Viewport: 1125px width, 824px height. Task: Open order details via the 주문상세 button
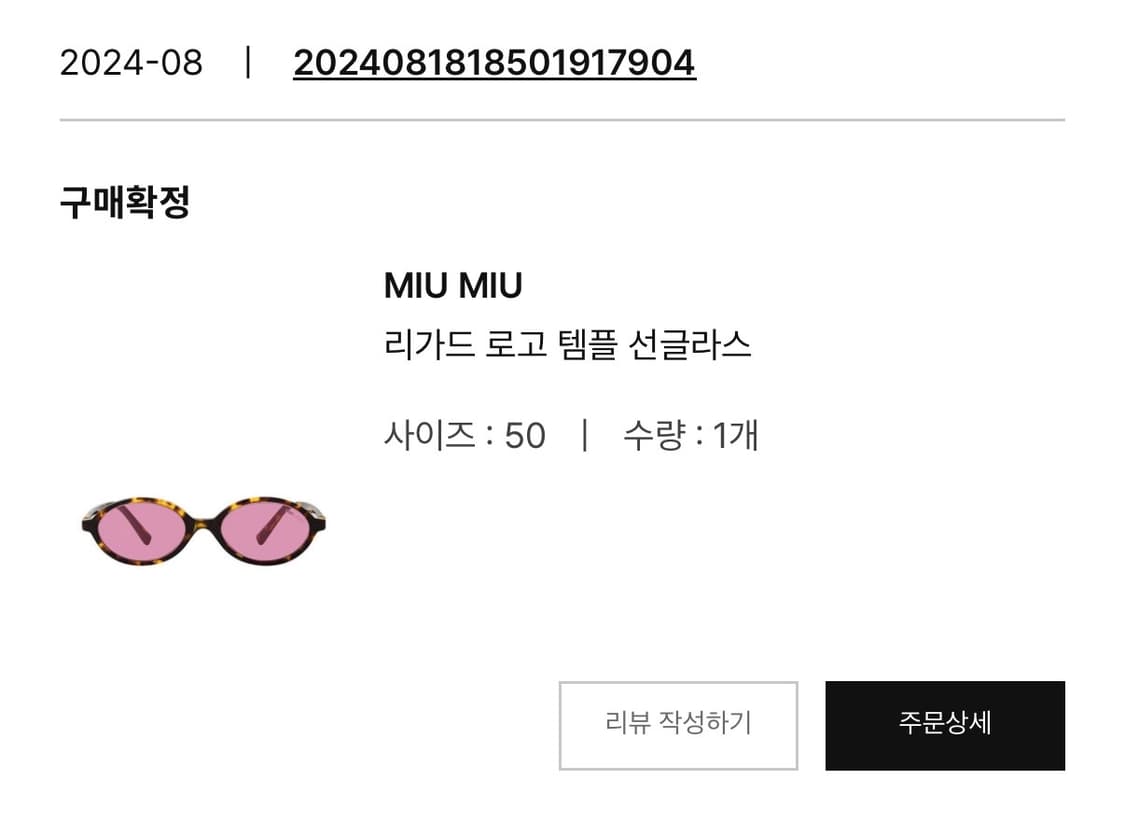point(944,727)
